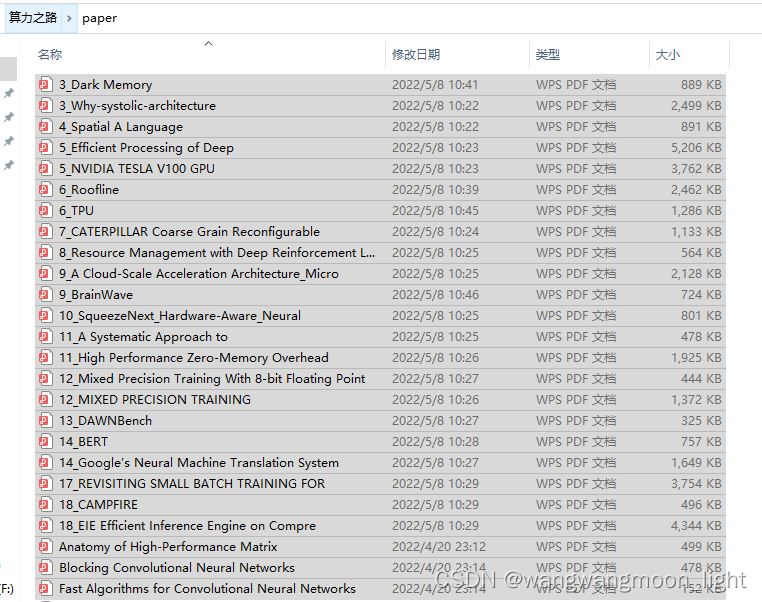Click the PDF icon of 6_TPU
Viewport: 762px width, 602px height.
click(x=45, y=210)
